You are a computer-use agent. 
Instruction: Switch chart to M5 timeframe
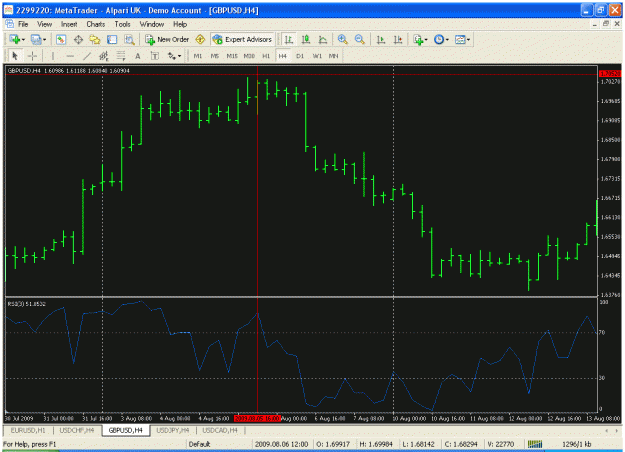tap(214, 56)
